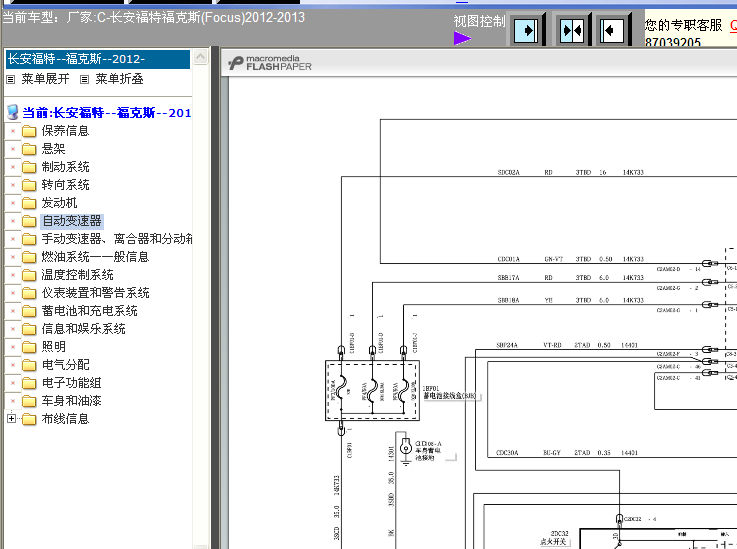Click the folder icon for 自动变速器
This screenshot has width=737, height=549.
coord(29,221)
